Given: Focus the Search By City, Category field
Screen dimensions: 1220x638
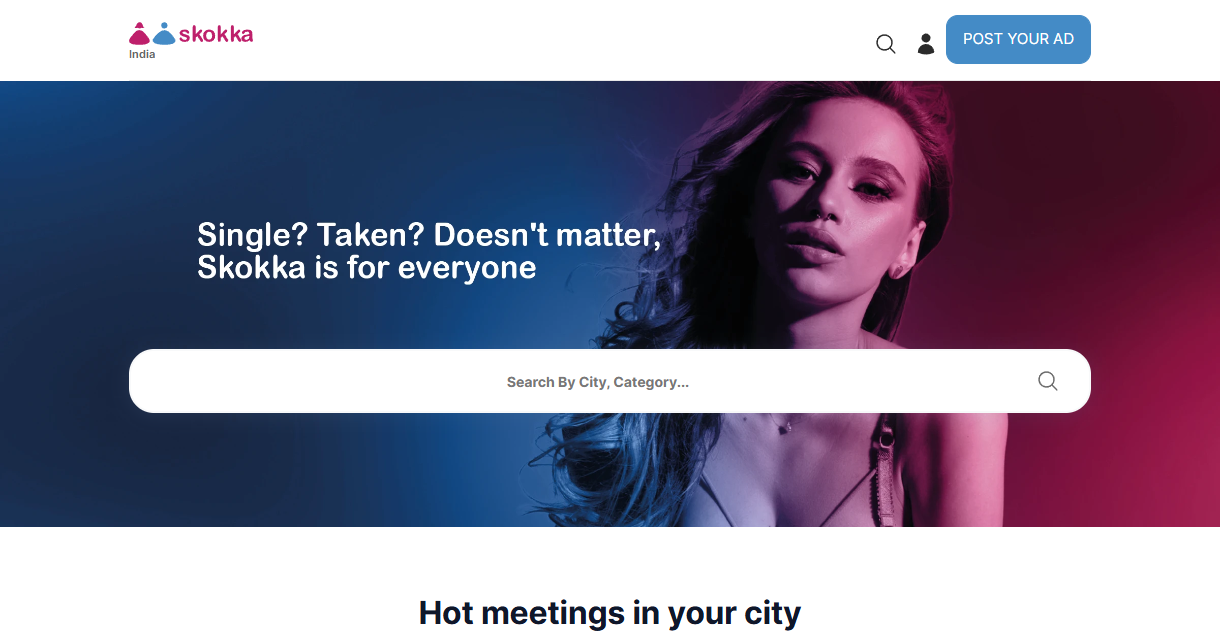Looking at the screenshot, I should (x=610, y=381).
